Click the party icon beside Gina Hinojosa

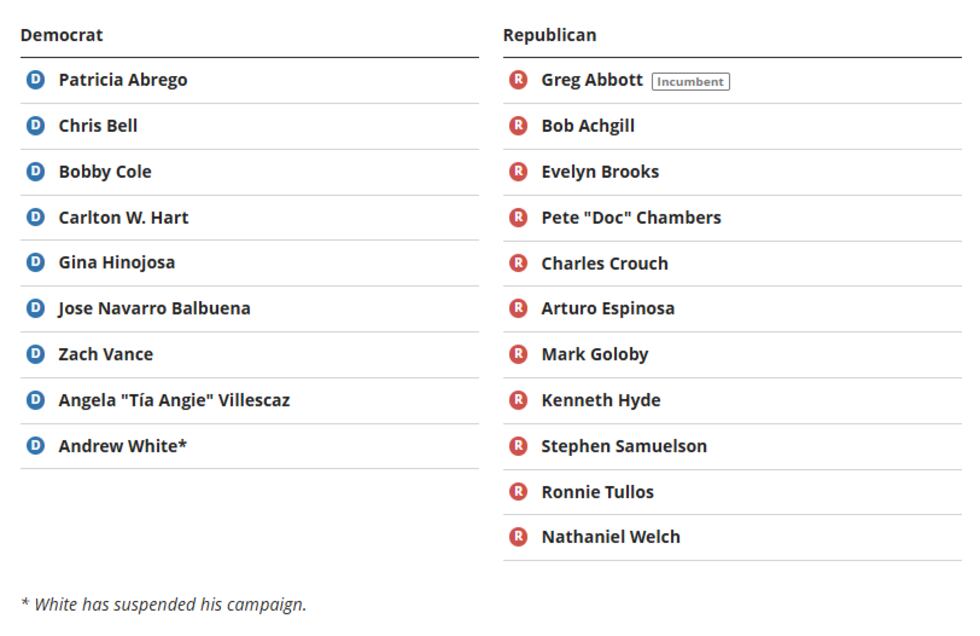[x=35, y=263]
